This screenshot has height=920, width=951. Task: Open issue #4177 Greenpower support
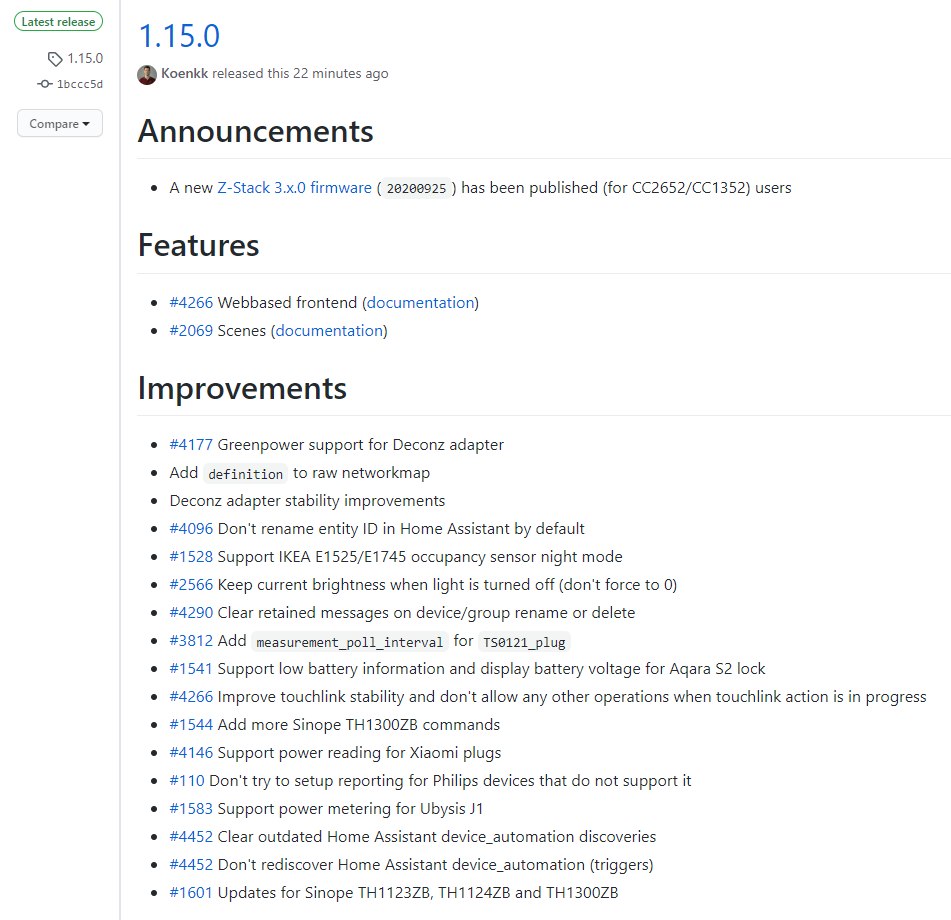coord(191,445)
